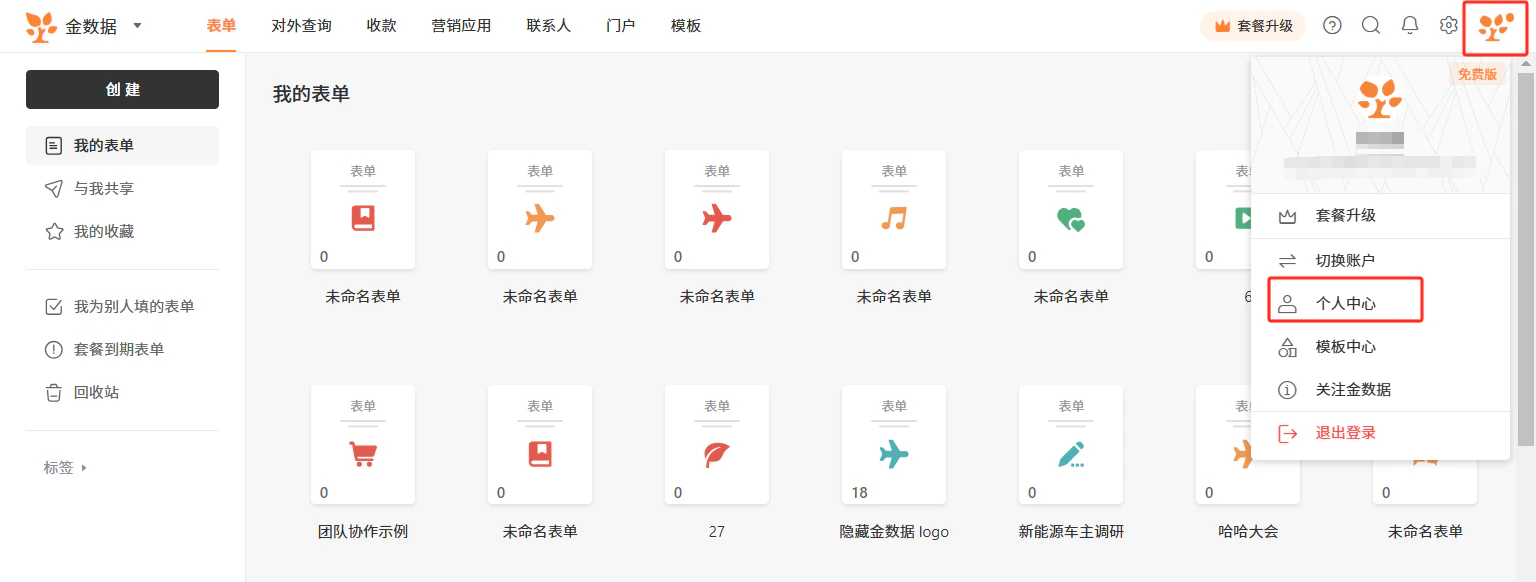Open 个人中心 from the account menu

pyautogui.click(x=1380, y=303)
